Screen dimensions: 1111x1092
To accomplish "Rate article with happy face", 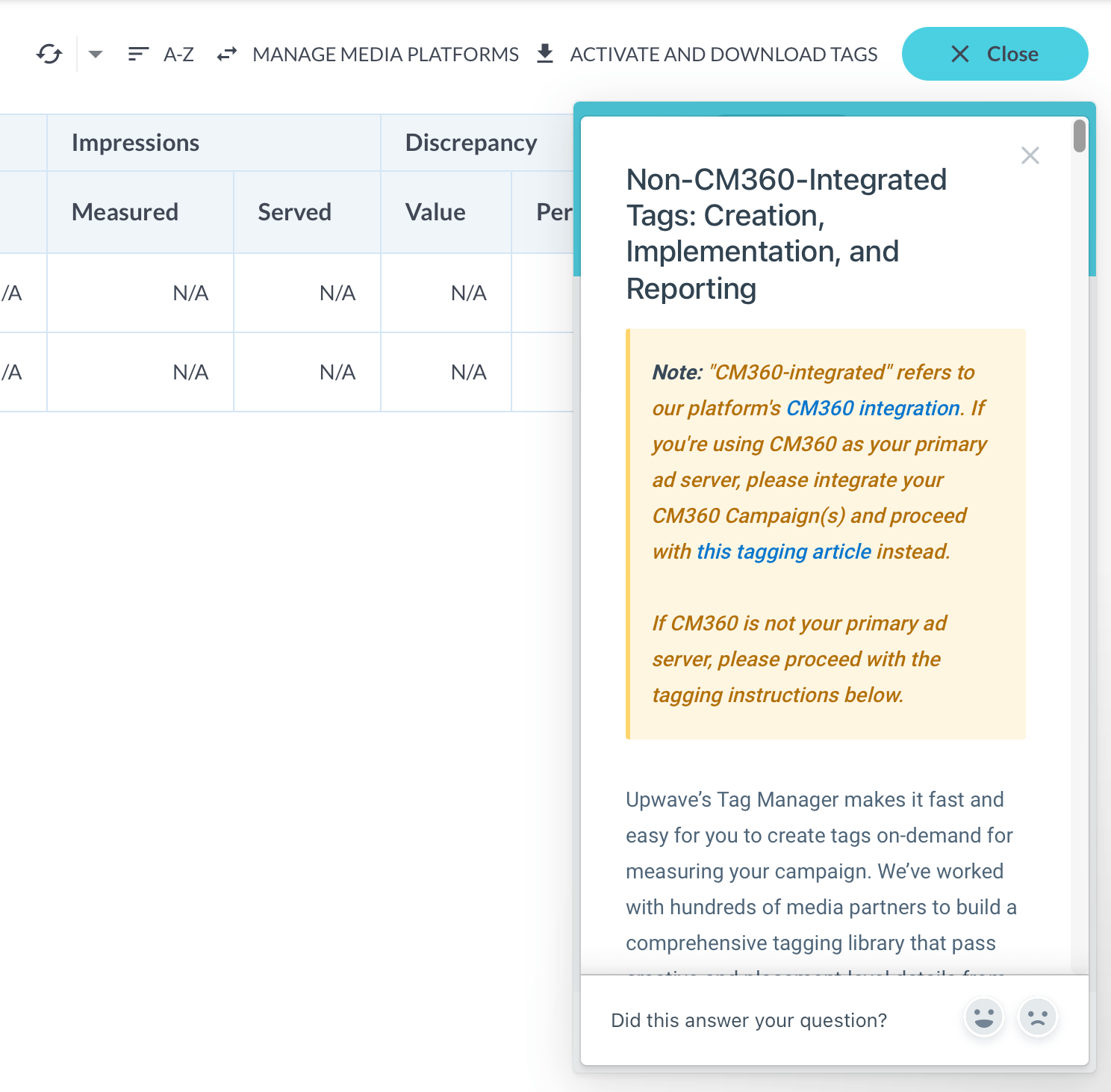I will [x=984, y=1017].
